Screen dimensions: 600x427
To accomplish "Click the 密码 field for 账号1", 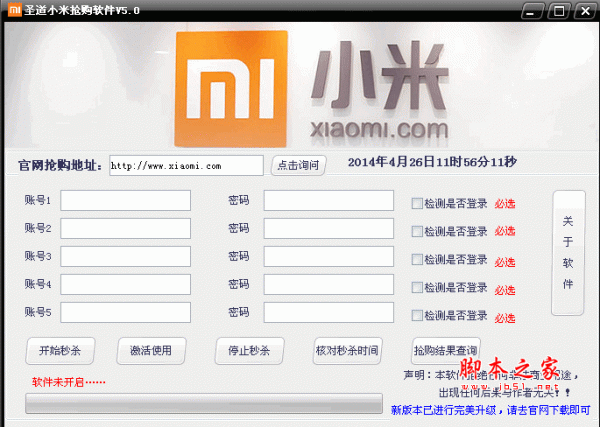I will click(x=329, y=200).
